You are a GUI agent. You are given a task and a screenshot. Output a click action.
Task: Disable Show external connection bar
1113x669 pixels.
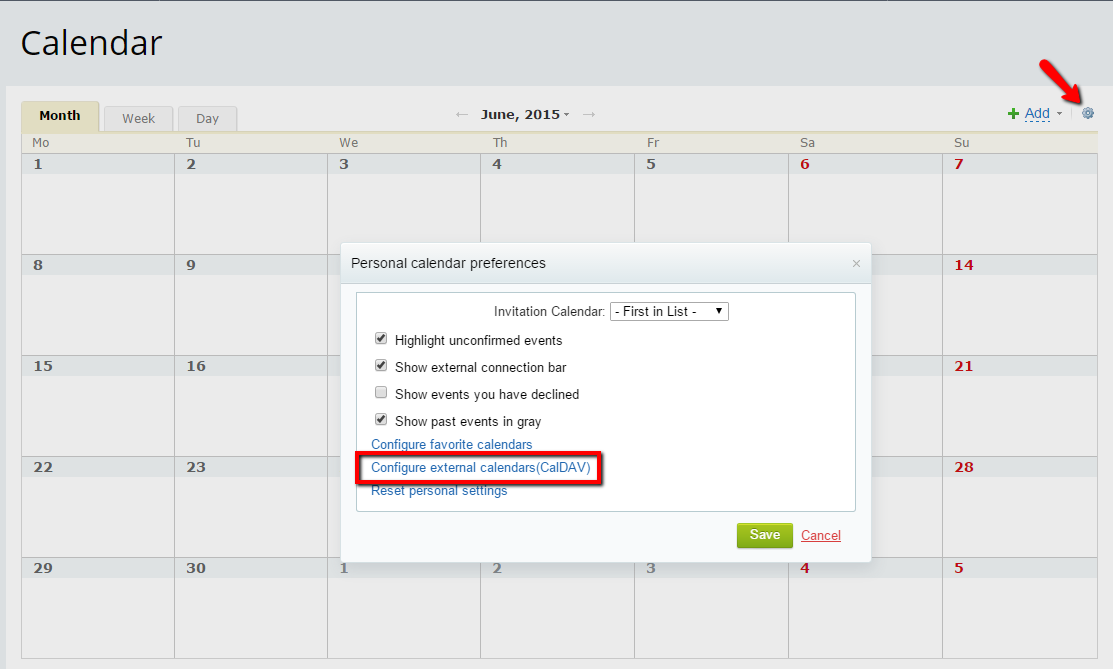click(x=381, y=365)
